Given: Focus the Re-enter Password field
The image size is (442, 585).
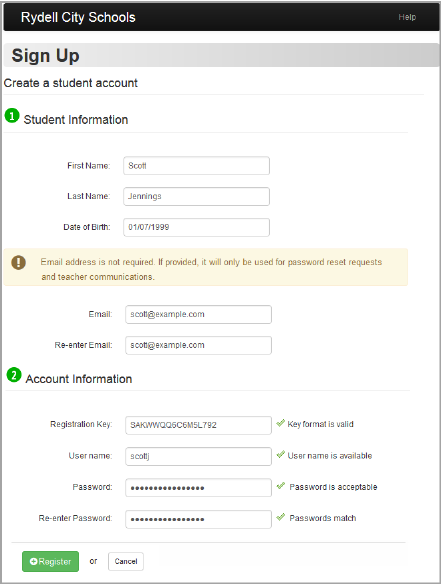Looking at the screenshot, I should [x=198, y=519].
